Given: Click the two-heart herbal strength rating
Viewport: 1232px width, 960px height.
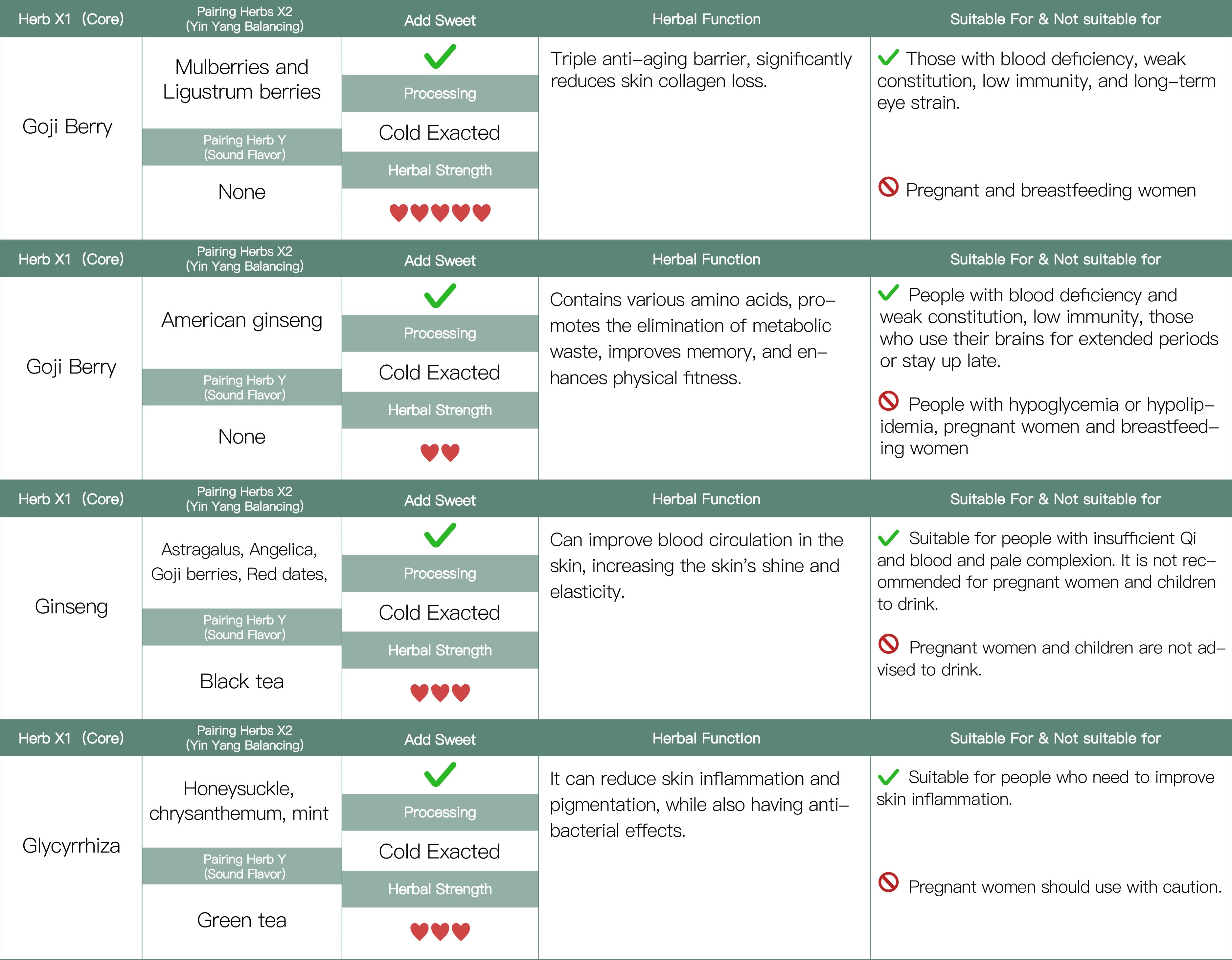Looking at the screenshot, I should pyautogui.click(x=440, y=452).
